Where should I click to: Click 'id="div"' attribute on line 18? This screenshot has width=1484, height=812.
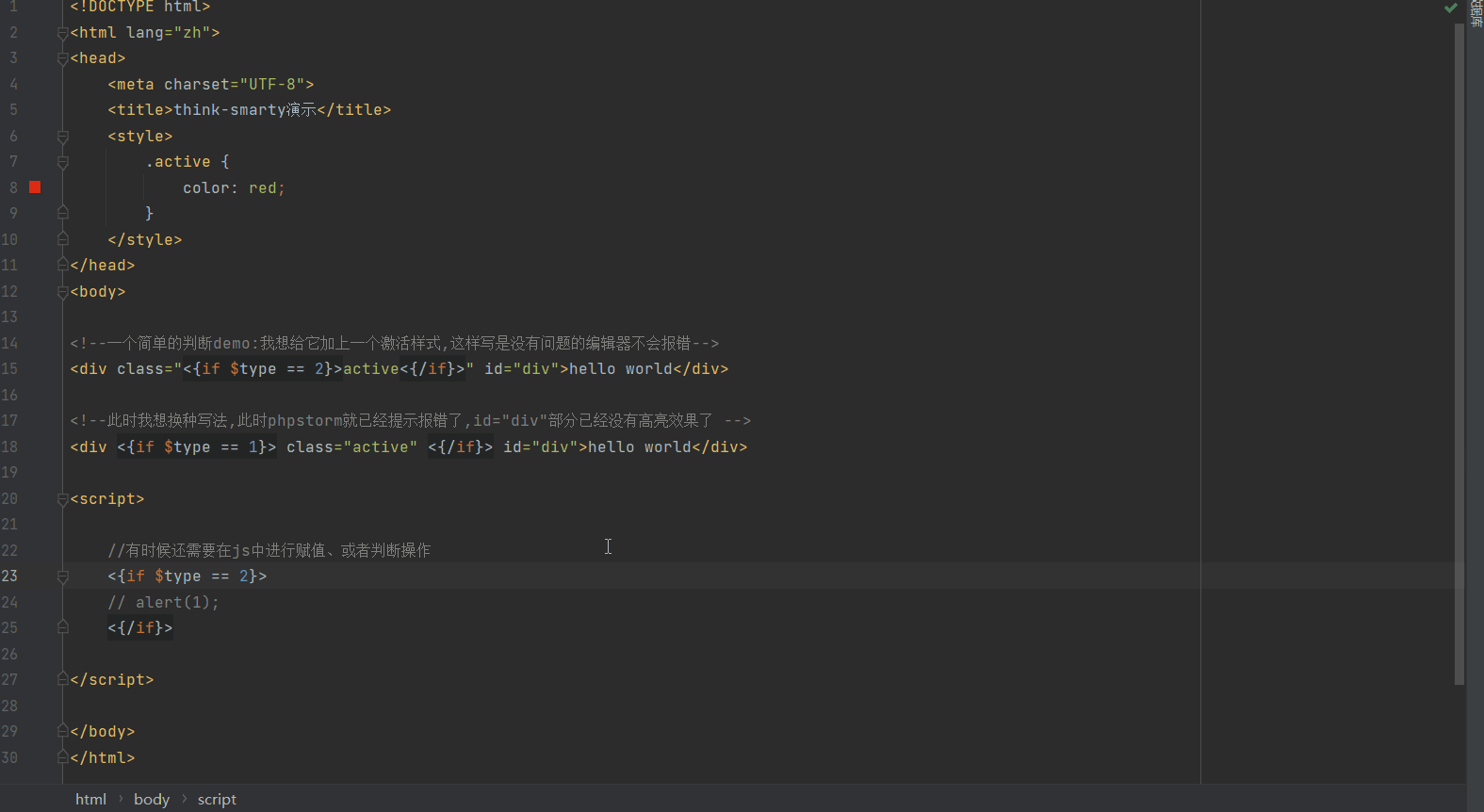540,447
